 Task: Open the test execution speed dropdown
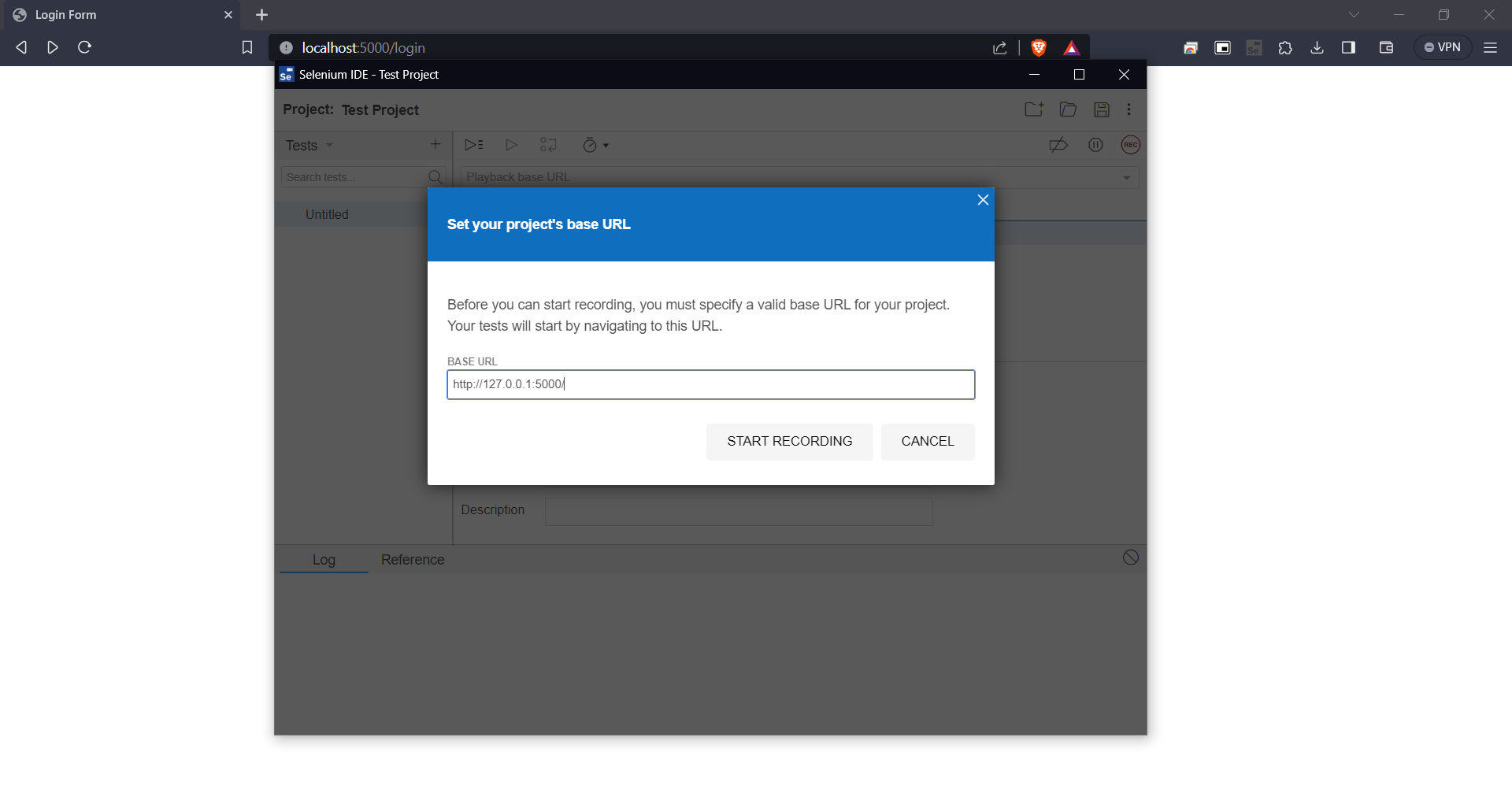(595, 145)
